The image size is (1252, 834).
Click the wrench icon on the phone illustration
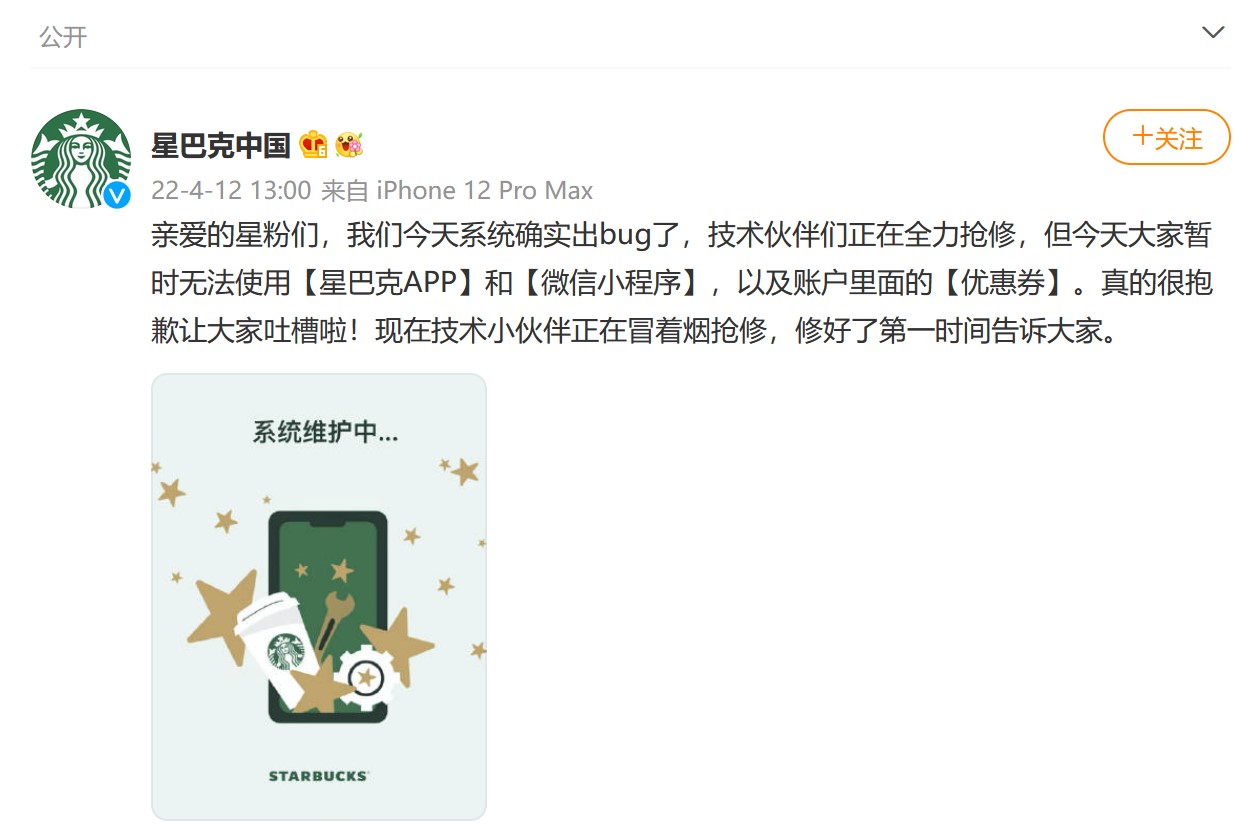click(x=330, y=620)
